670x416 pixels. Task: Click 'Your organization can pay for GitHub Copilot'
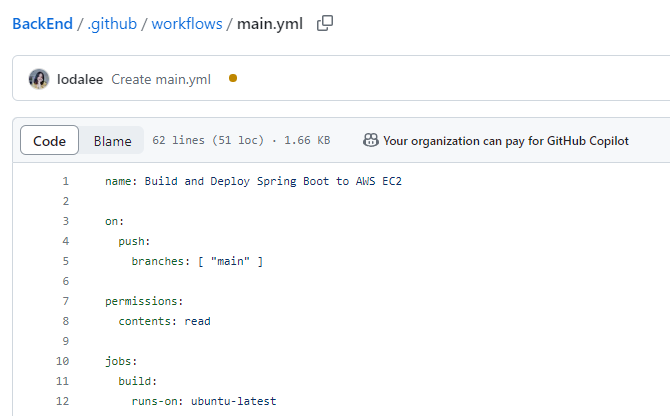[x=506, y=141]
